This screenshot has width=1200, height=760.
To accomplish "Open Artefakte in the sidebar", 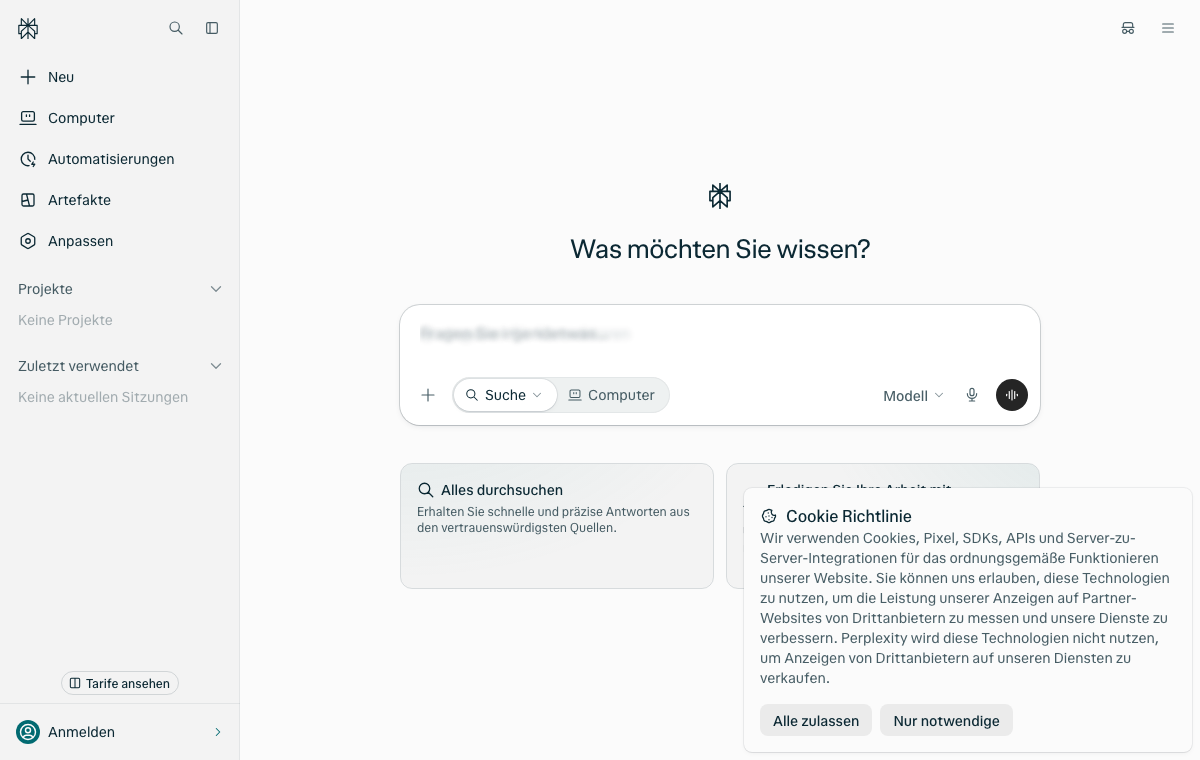I will (x=120, y=200).
